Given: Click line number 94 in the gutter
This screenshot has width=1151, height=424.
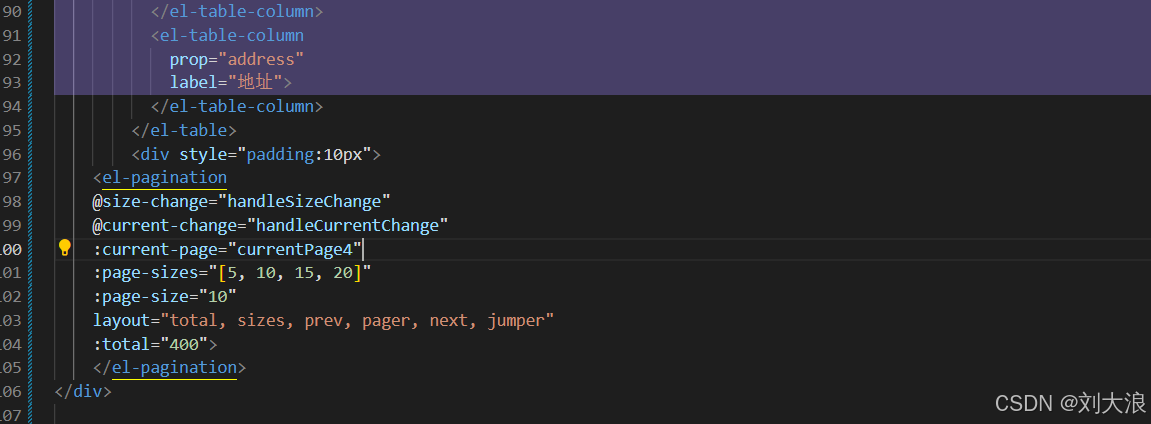Looking at the screenshot, I should [x=12, y=107].
